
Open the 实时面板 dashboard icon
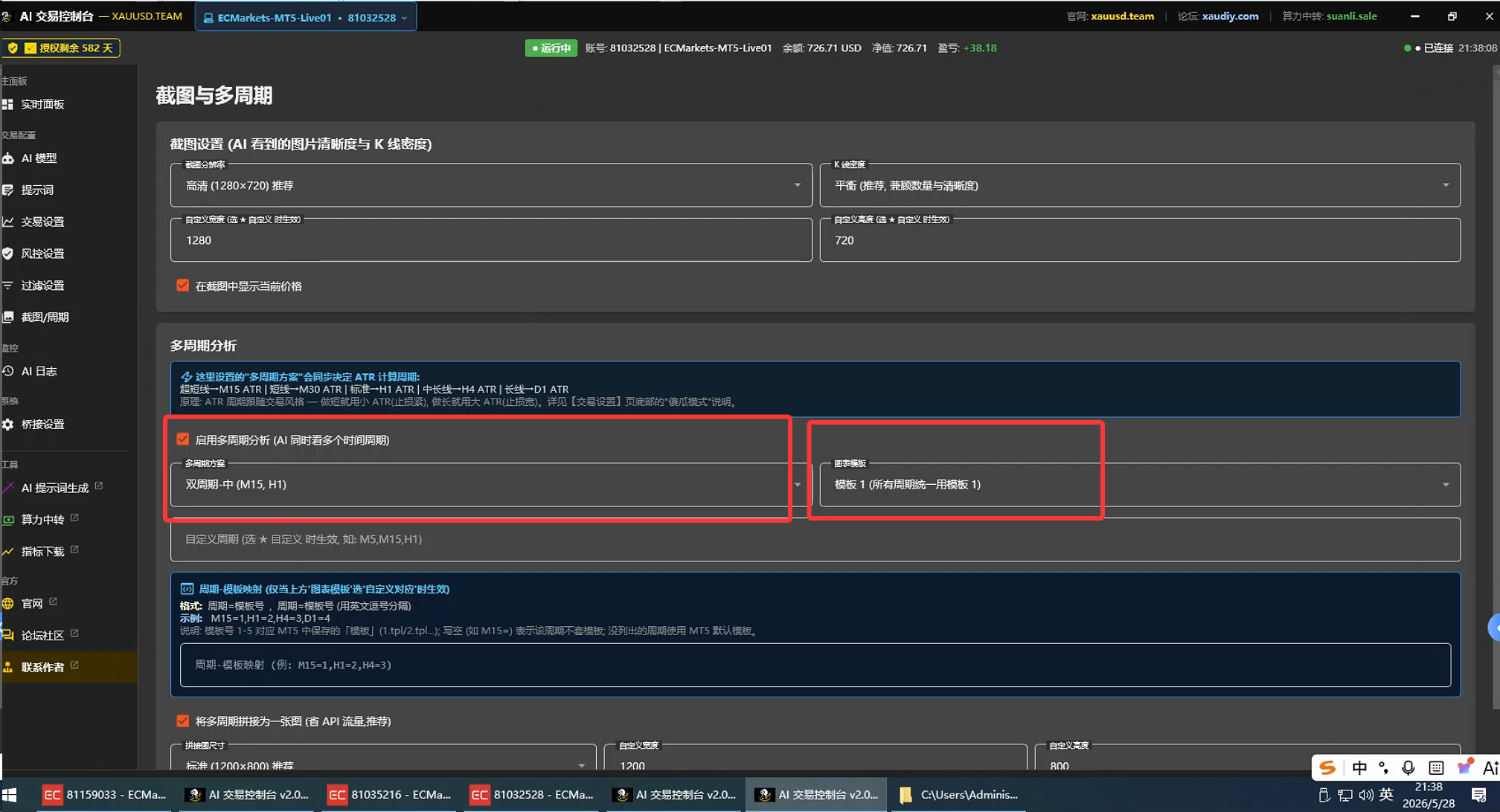[x=8, y=104]
